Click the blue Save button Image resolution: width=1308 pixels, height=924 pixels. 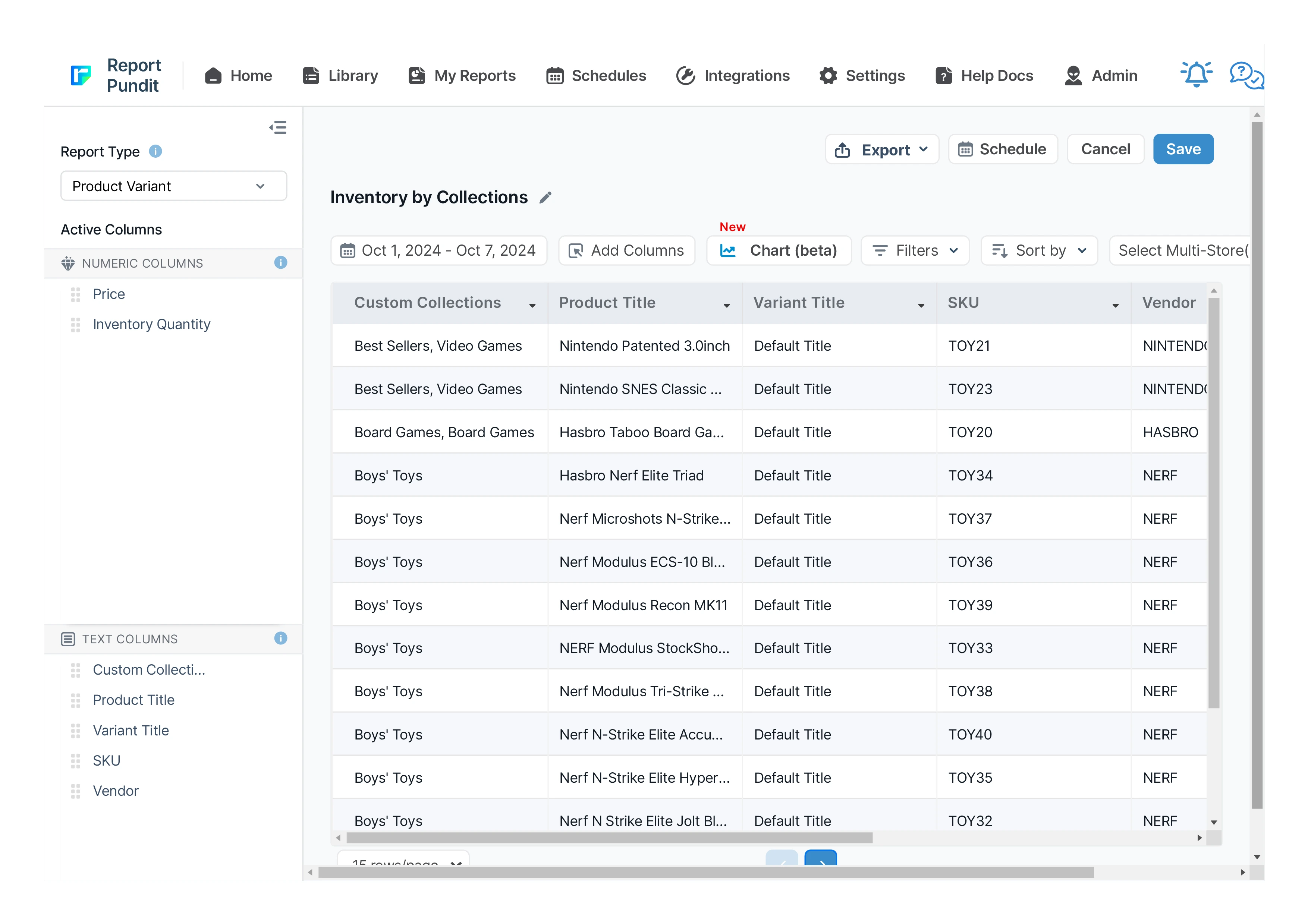(x=1183, y=149)
